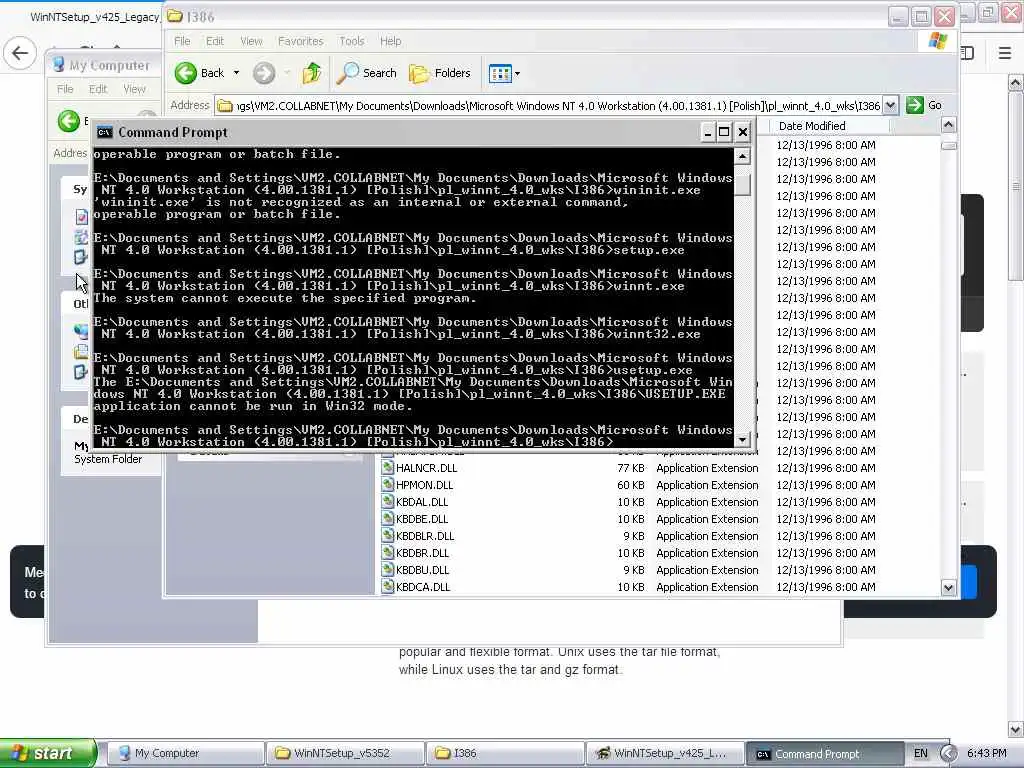Viewport: 1024px width, 768px height.
Task: Select KBDBLR.DLL file
Action: [x=424, y=536]
